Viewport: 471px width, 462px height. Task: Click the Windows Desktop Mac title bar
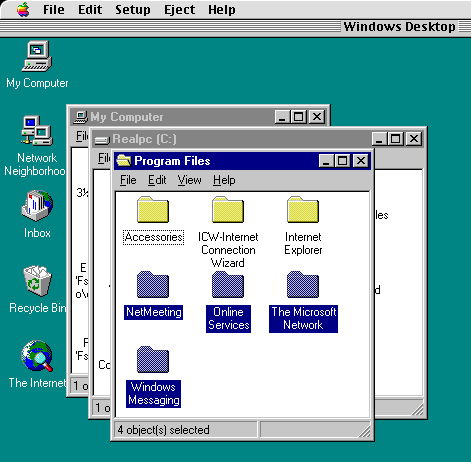tap(235, 27)
